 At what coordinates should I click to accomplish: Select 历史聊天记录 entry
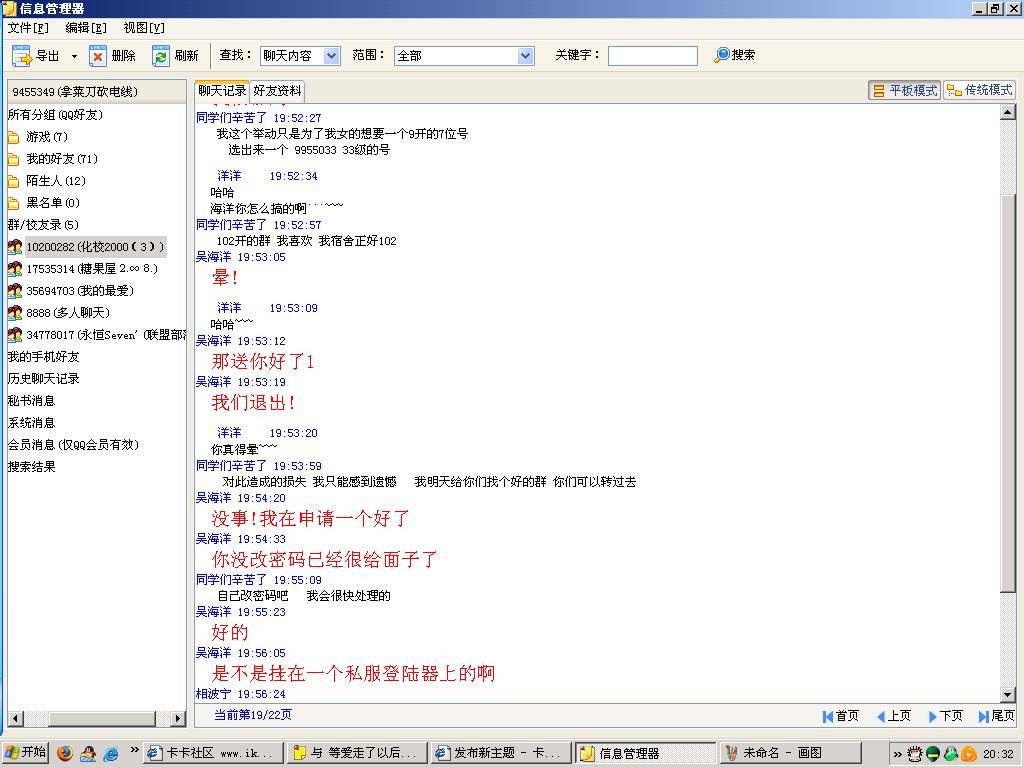click(43, 379)
